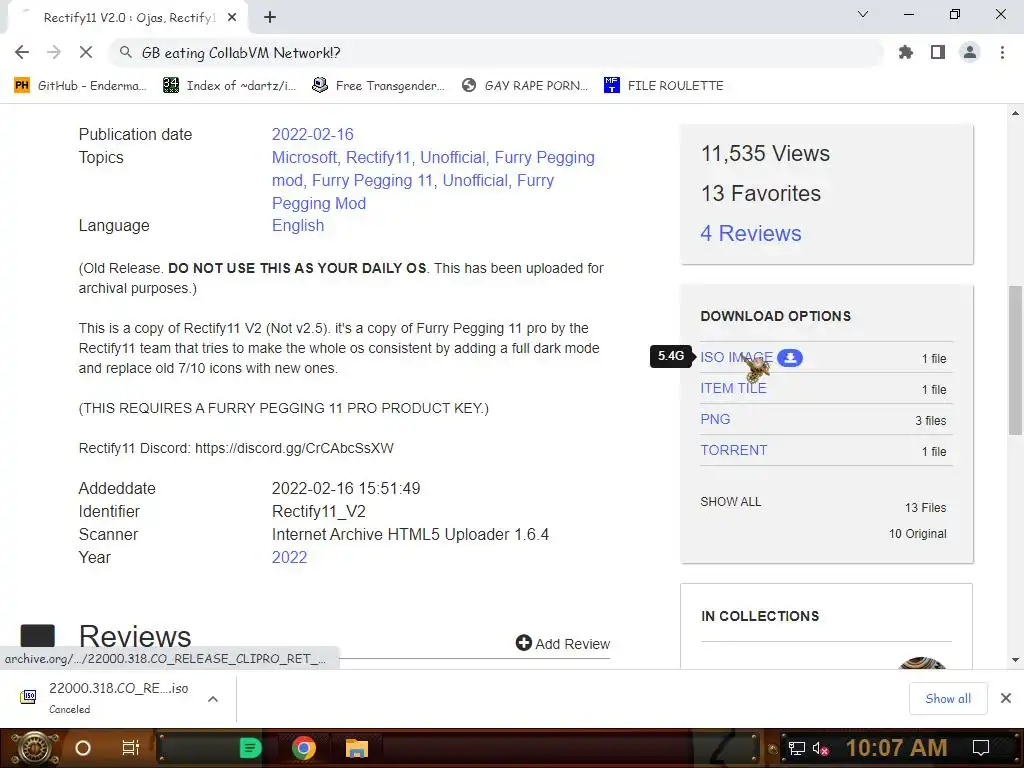Select the identifier value 'Rectify11_V2'

pos(319,511)
